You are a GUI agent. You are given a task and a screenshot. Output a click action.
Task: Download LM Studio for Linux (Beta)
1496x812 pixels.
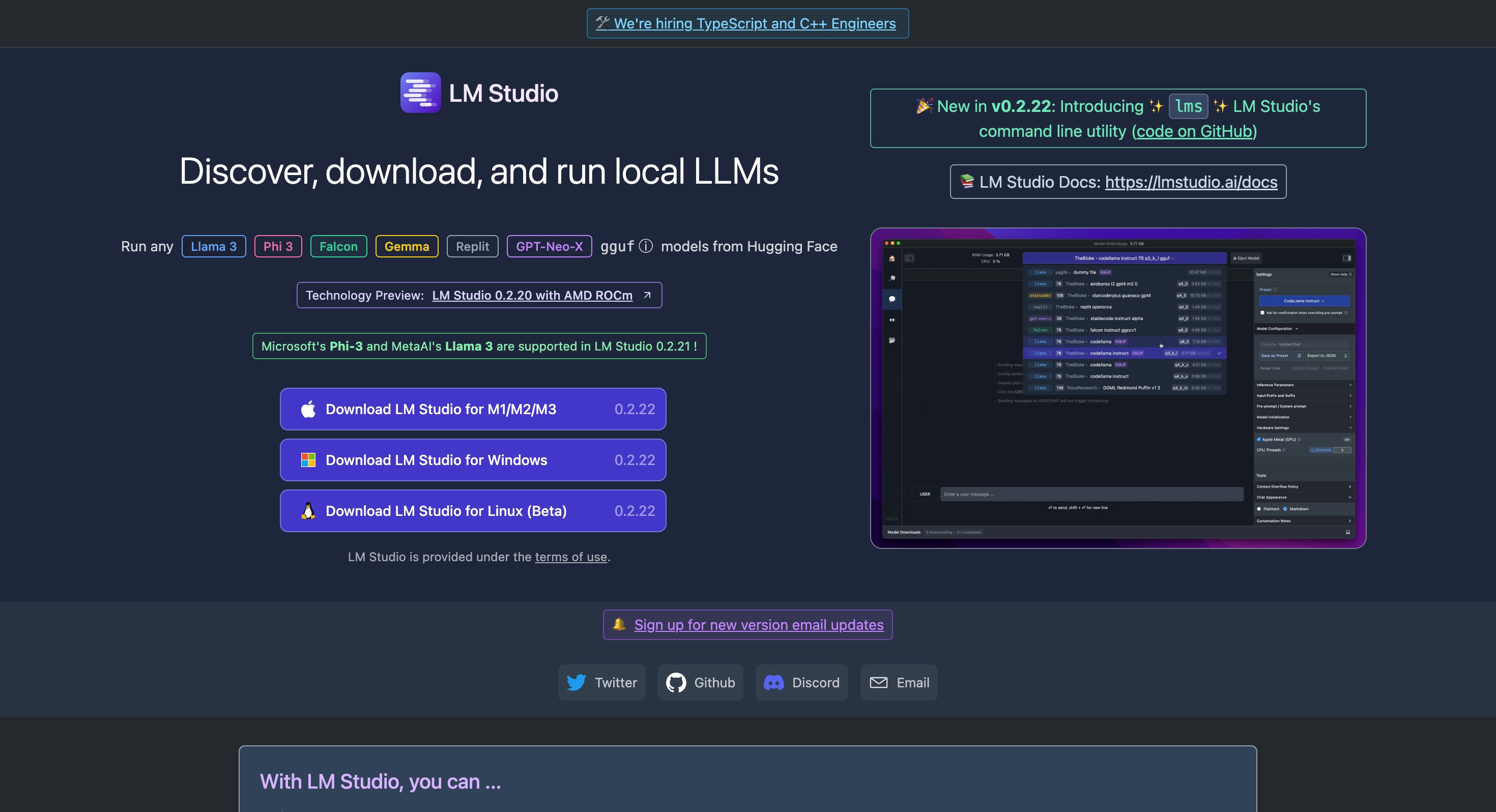click(x=473, y=511)
